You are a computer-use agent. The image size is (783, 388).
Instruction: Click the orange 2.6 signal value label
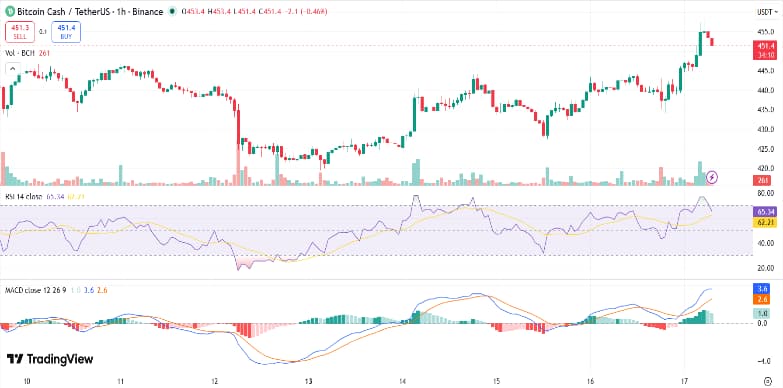(x=763, y=299)
